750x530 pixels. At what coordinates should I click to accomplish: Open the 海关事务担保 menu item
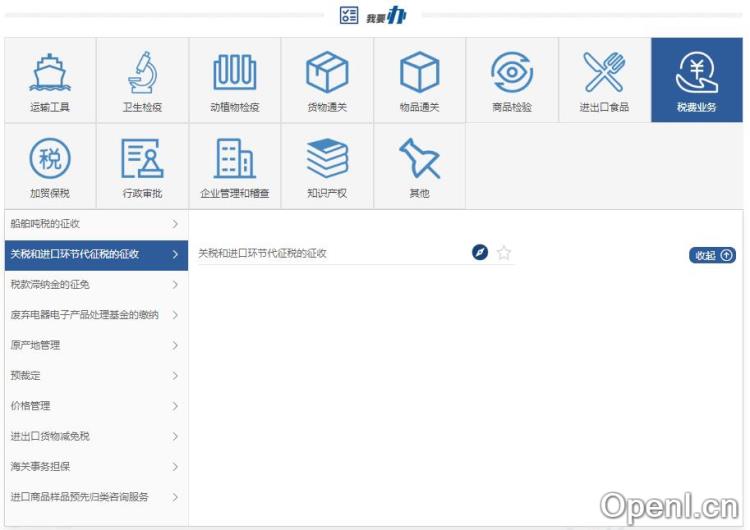tap(96, 466)
